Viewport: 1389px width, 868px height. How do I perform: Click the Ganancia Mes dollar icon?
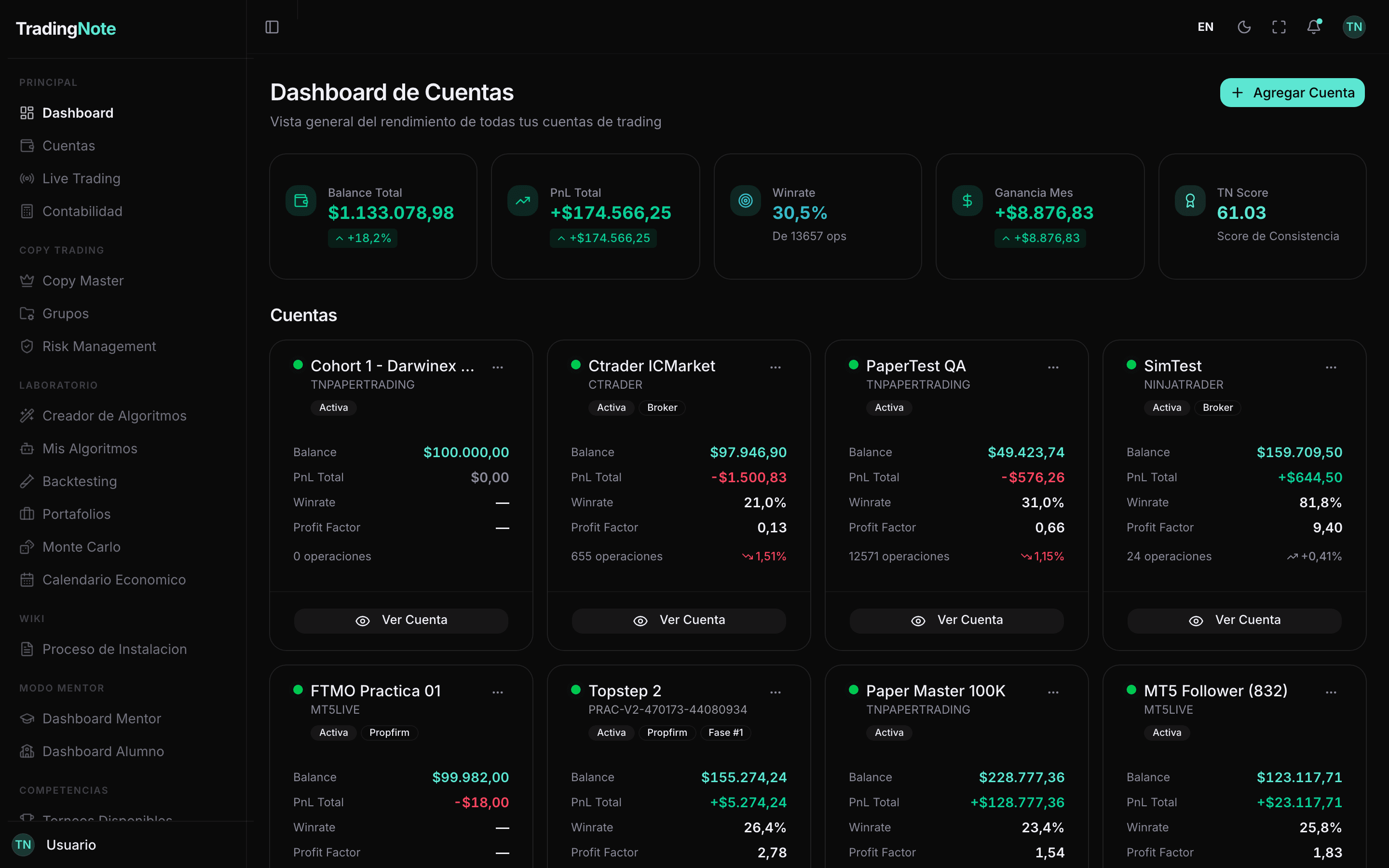click(x=967, y=200)
